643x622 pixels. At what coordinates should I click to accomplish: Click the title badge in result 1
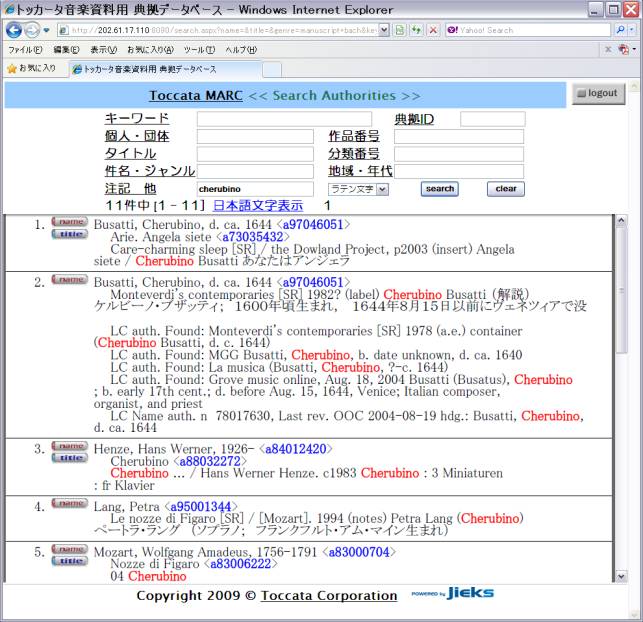70,234
